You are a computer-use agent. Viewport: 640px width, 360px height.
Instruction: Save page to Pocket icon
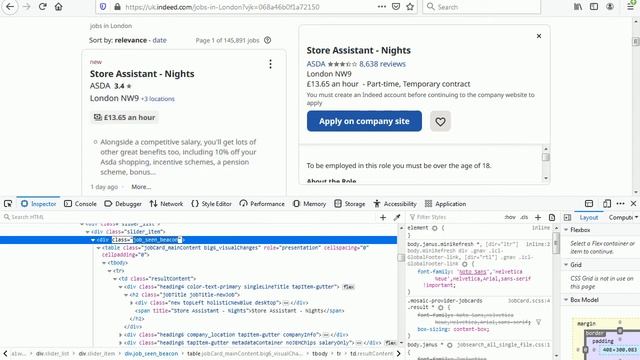point(396,7)
